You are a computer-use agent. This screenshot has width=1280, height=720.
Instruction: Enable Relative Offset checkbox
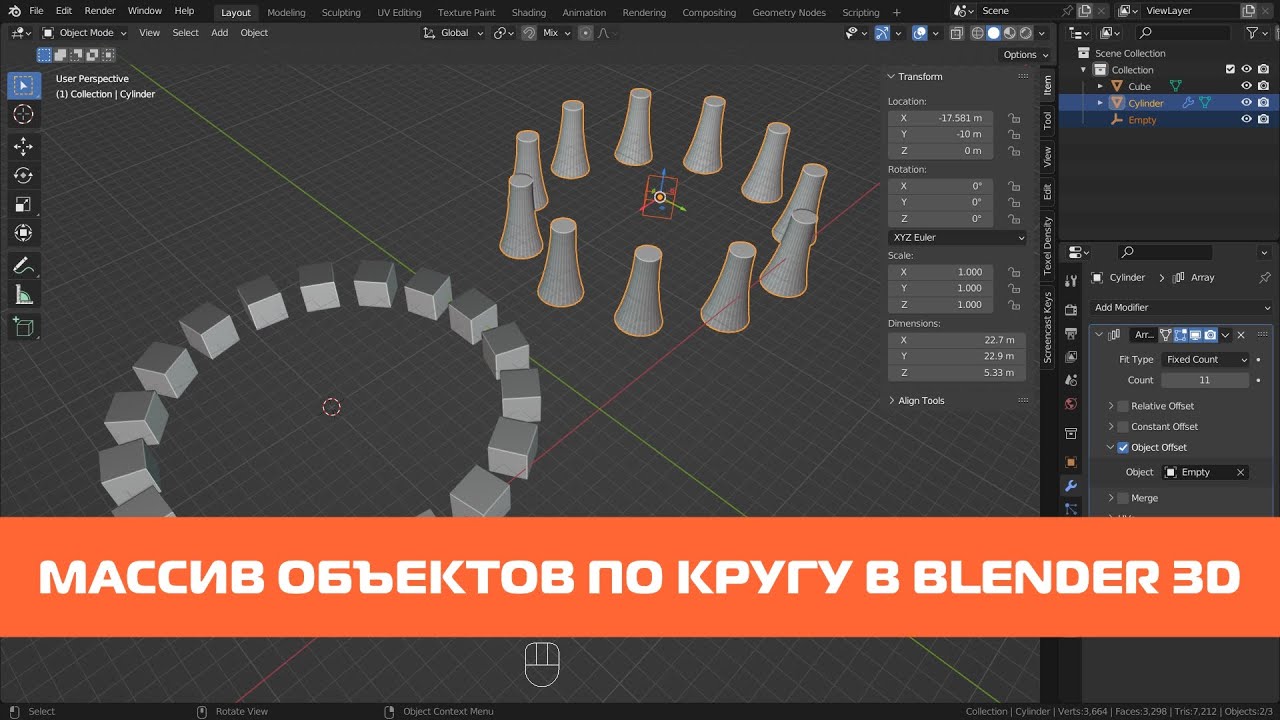(x=1123, y=406)
